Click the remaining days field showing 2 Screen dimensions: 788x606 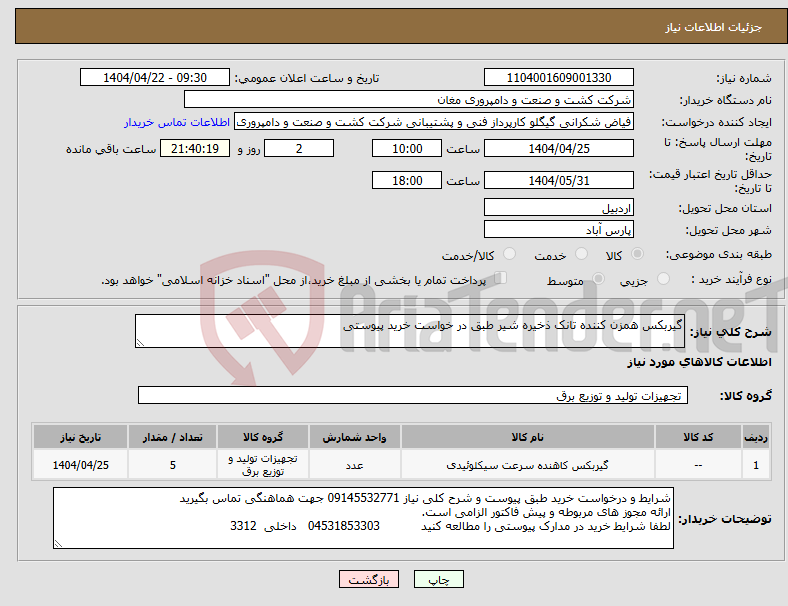(x=299, y=149)
